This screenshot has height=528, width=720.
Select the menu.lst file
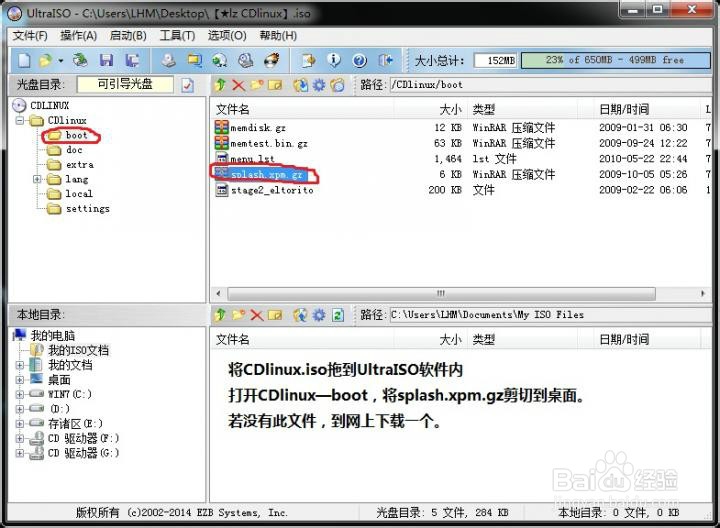(252, 159)
